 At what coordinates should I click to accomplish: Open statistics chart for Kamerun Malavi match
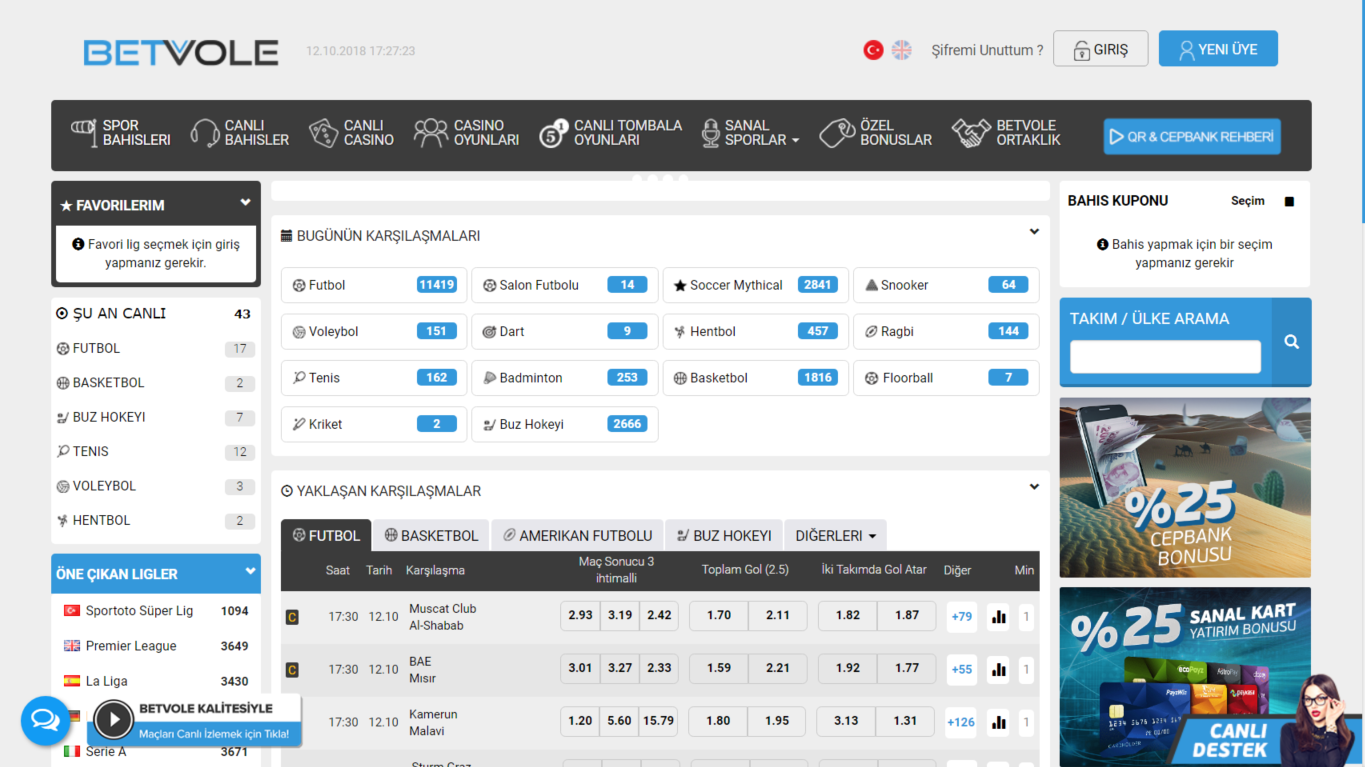click(x=999, y=722)
